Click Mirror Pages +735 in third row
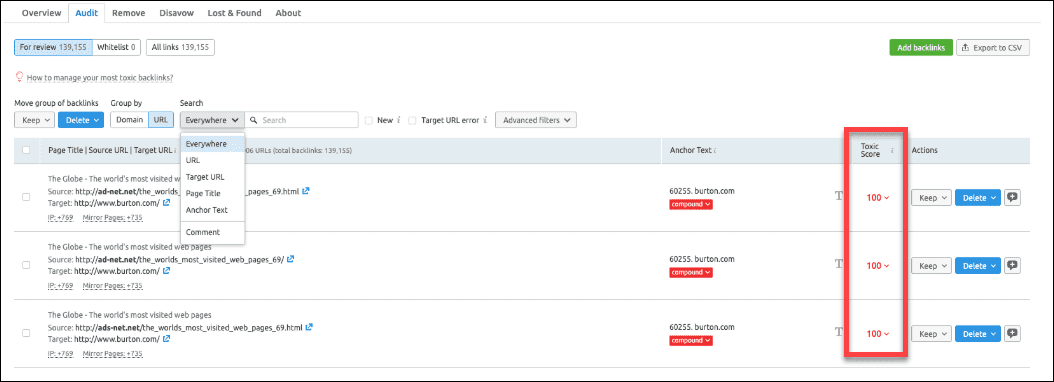The height and width of the screenshot is (382, 1054). coord(113,354)
